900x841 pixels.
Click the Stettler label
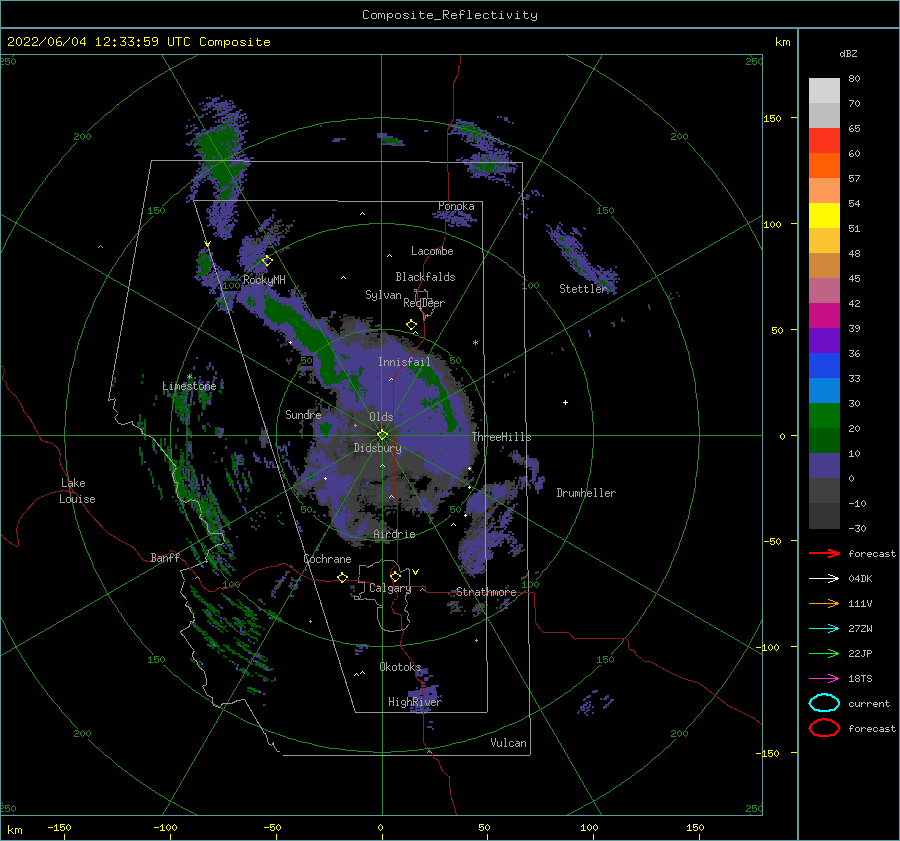tap(583, 289)
